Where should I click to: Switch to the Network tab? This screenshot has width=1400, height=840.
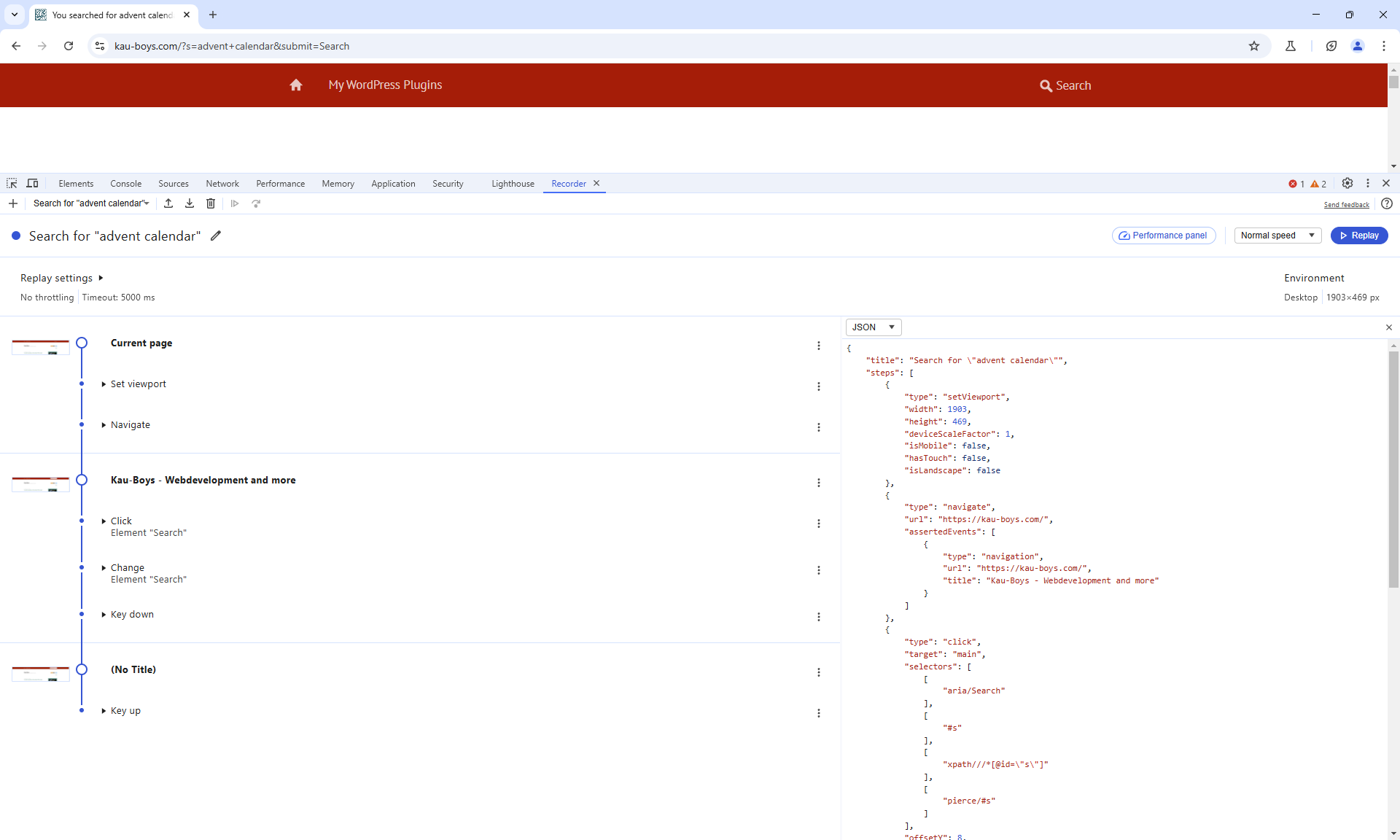tap(222, 184)
